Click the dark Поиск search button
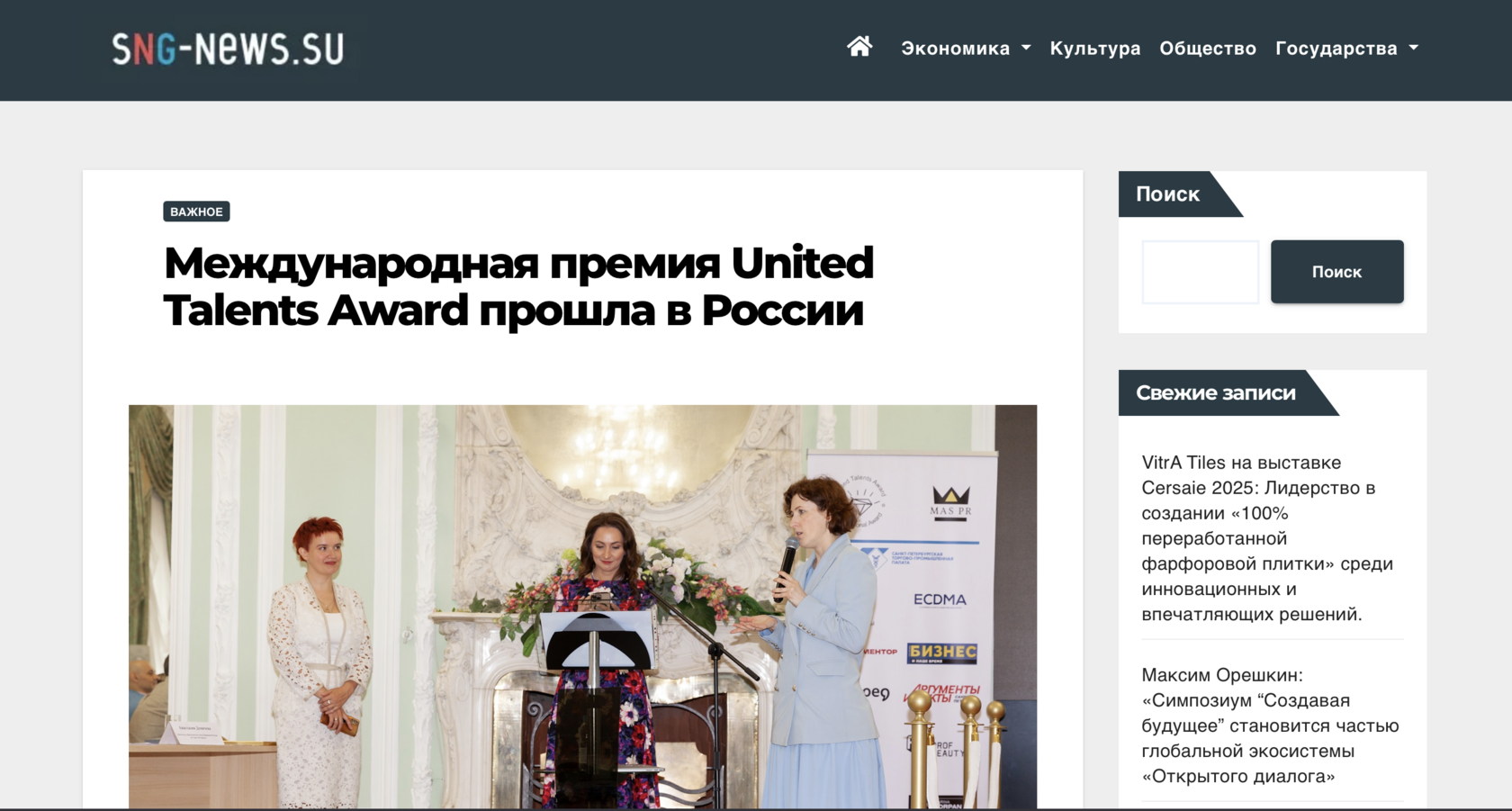 (x=1336, y=272)
